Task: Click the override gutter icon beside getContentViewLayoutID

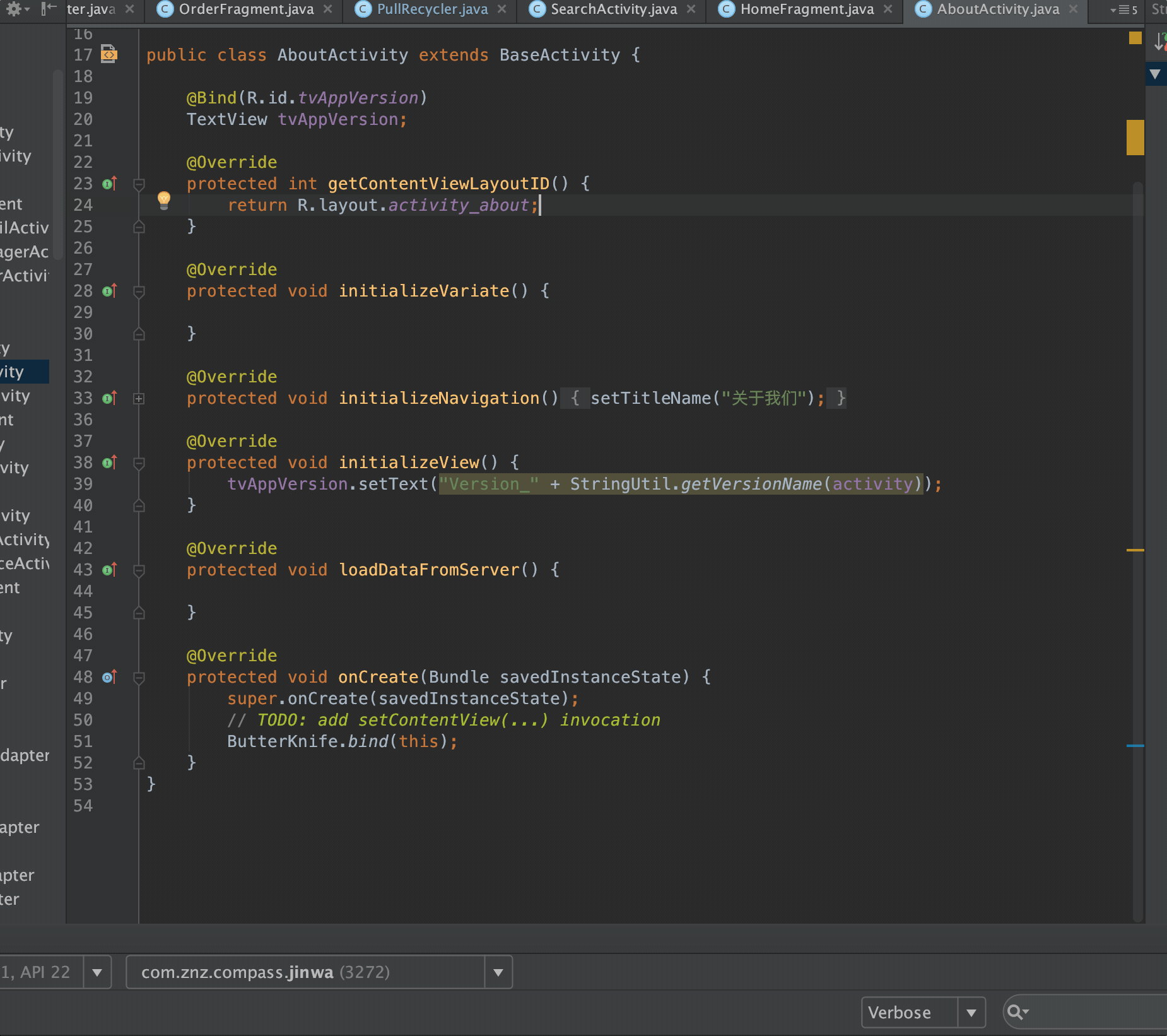Action: tap(110, 184)
